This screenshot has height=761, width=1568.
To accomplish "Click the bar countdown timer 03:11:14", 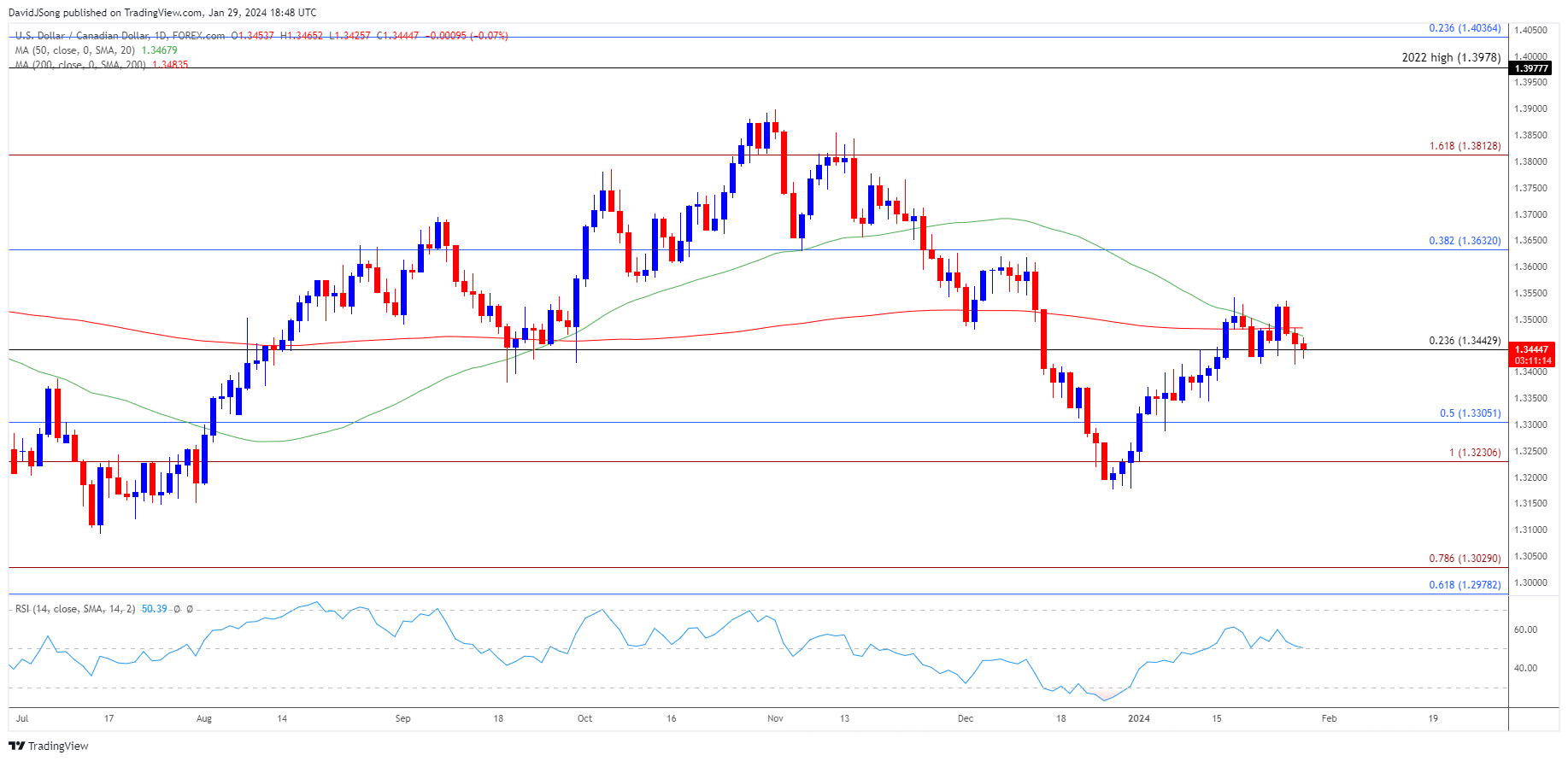I will click(1531, 361).
